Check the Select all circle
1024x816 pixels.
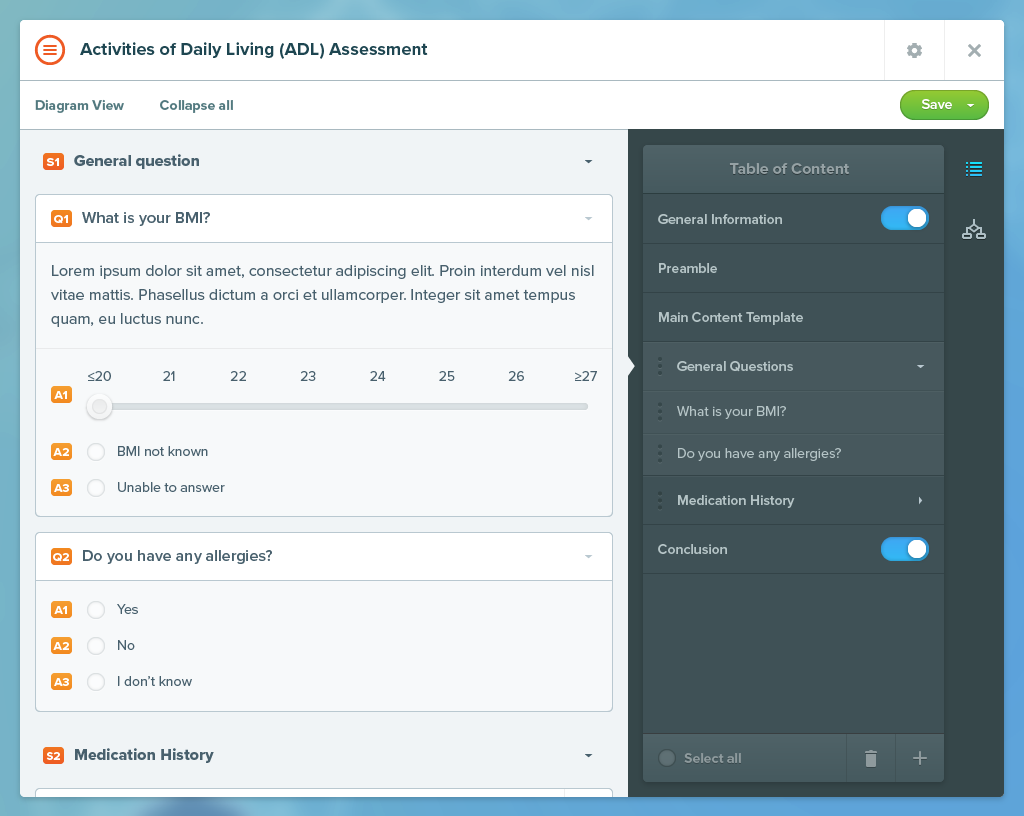click(x=667, y=758)
